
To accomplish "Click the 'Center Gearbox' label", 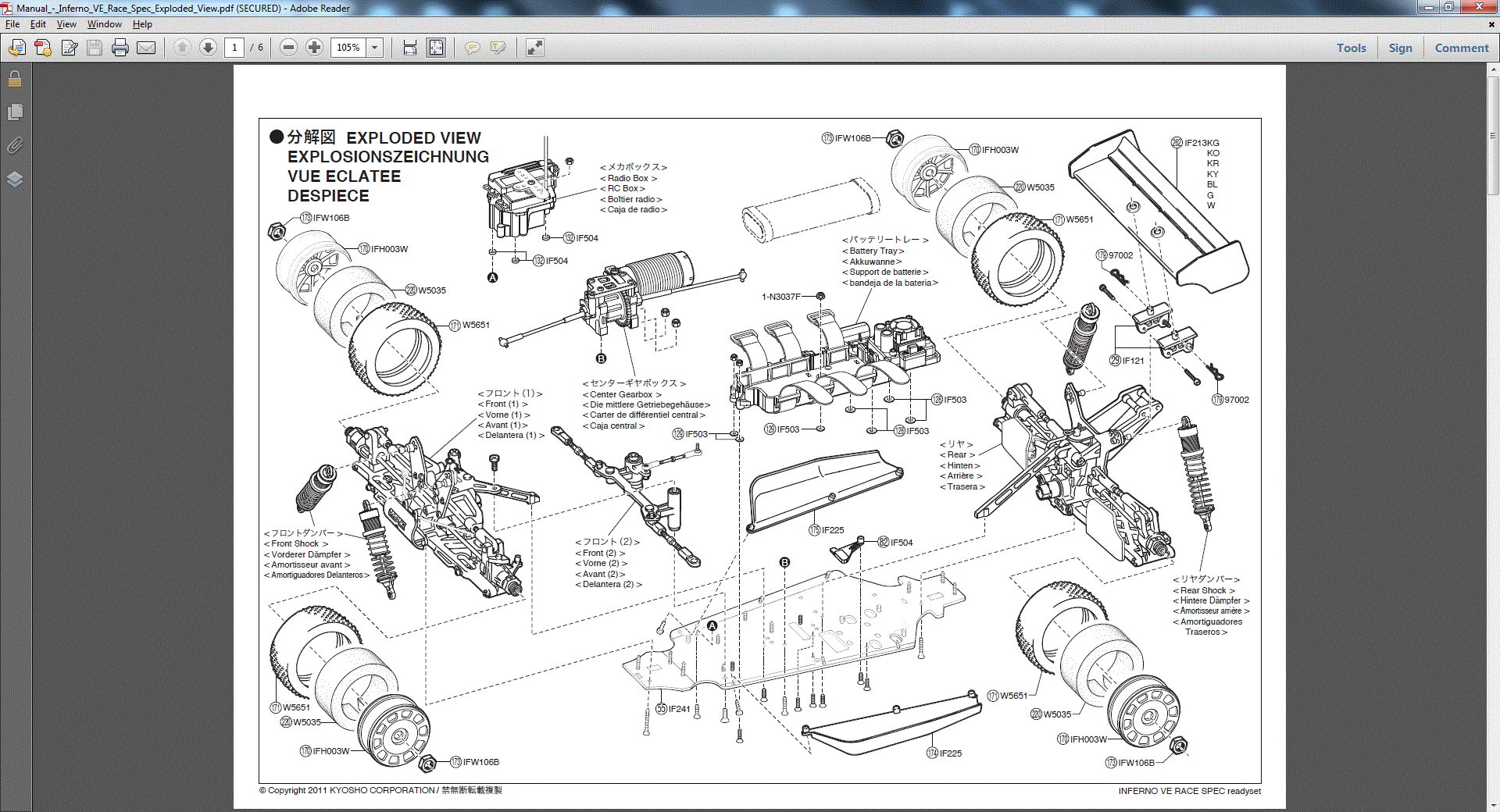I will [x=621, y=394].
